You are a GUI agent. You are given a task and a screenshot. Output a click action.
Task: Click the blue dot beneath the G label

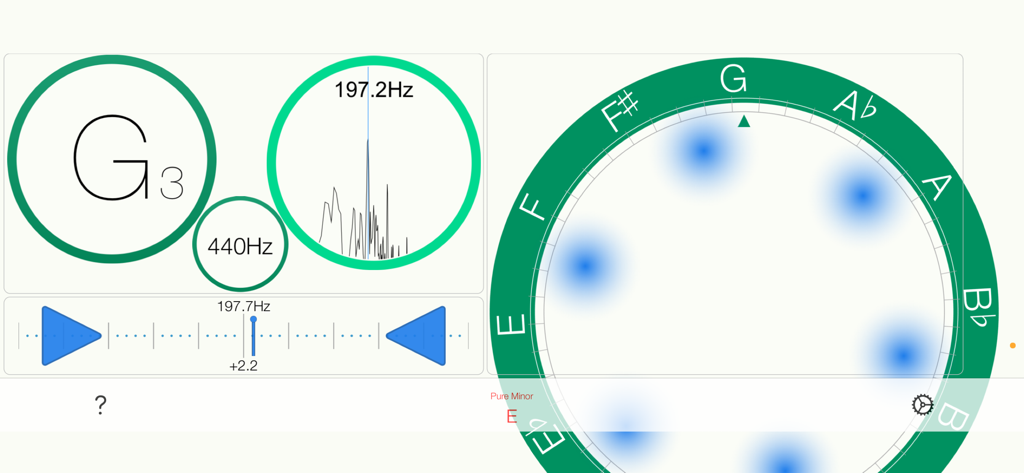point(703,152)
